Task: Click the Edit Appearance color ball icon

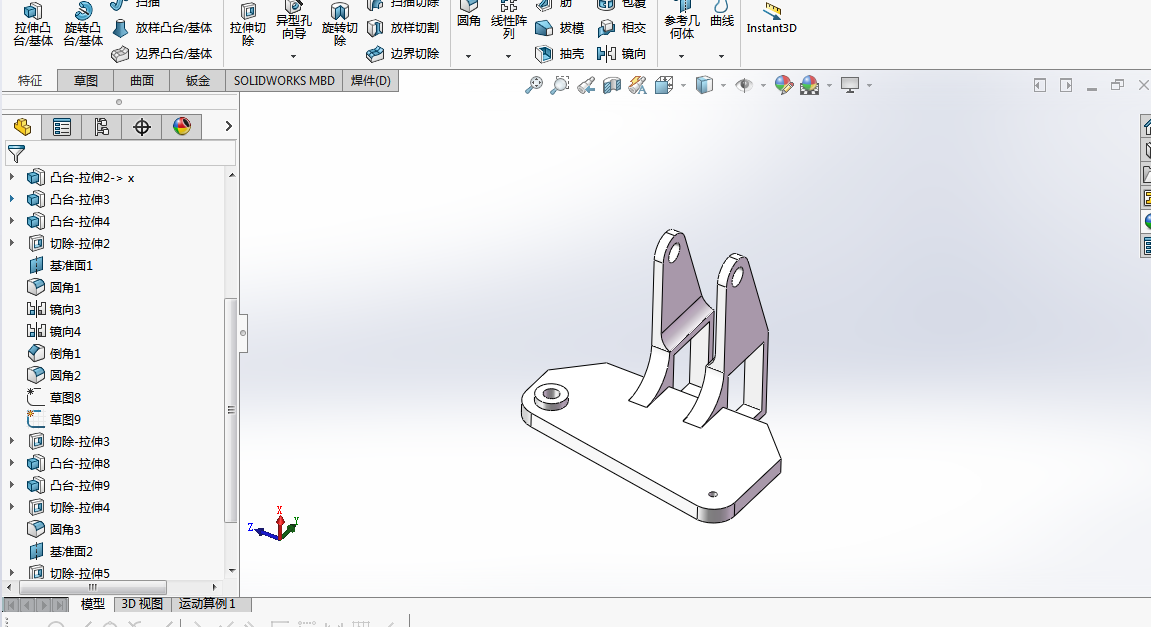Action: tap(783, 85)
